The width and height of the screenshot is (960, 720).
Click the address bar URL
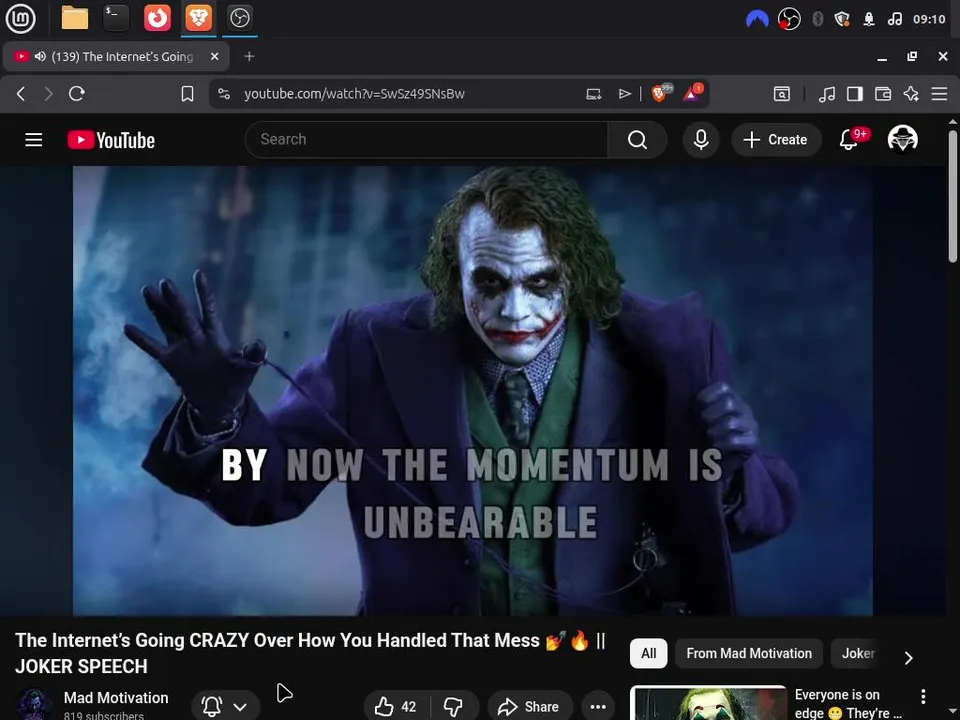click(354, 94)
